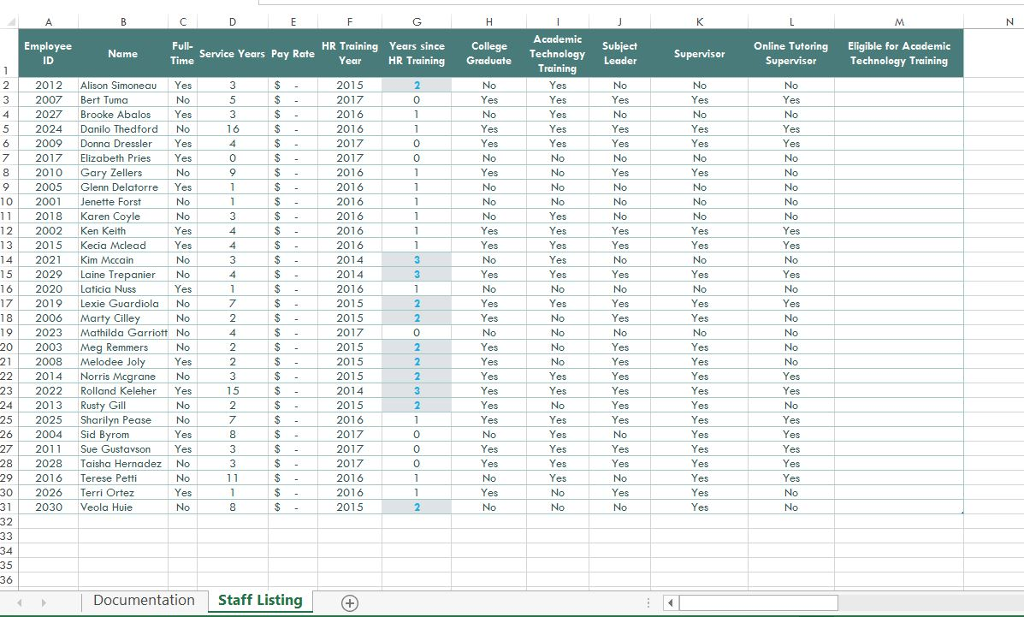Select Eligible cell in Alison Simoneau row
Screen dimensions: 1024x617
click(899, 86)
